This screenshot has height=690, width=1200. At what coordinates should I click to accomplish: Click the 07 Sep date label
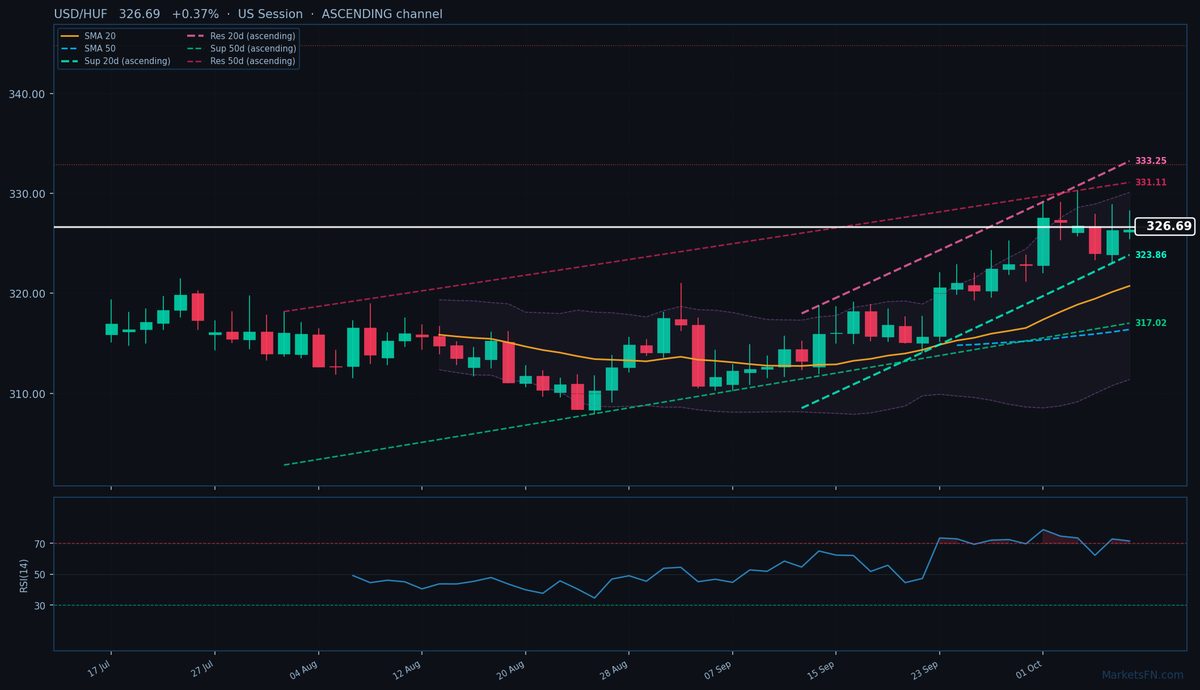pos(718,669)
